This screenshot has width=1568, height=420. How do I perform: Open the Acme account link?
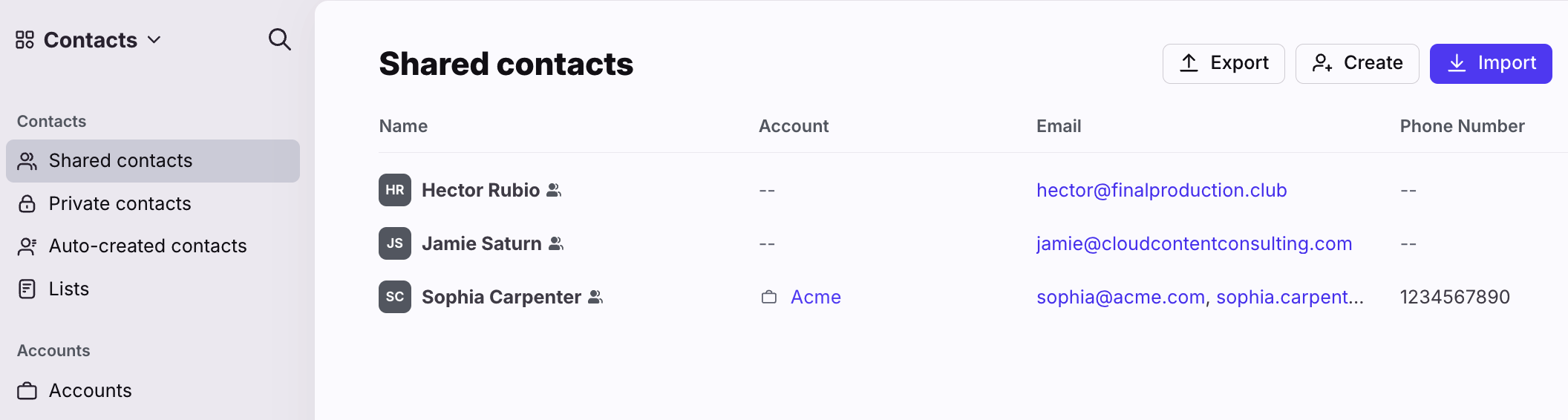click(816, 297)
